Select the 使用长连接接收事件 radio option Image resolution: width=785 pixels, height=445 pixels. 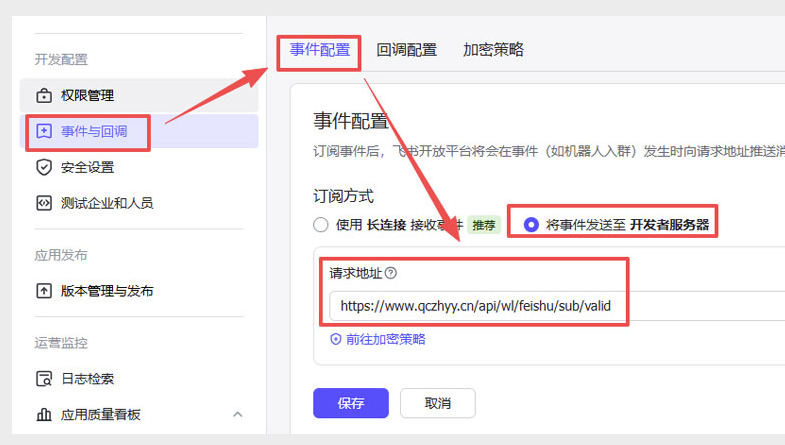(321, 225)
